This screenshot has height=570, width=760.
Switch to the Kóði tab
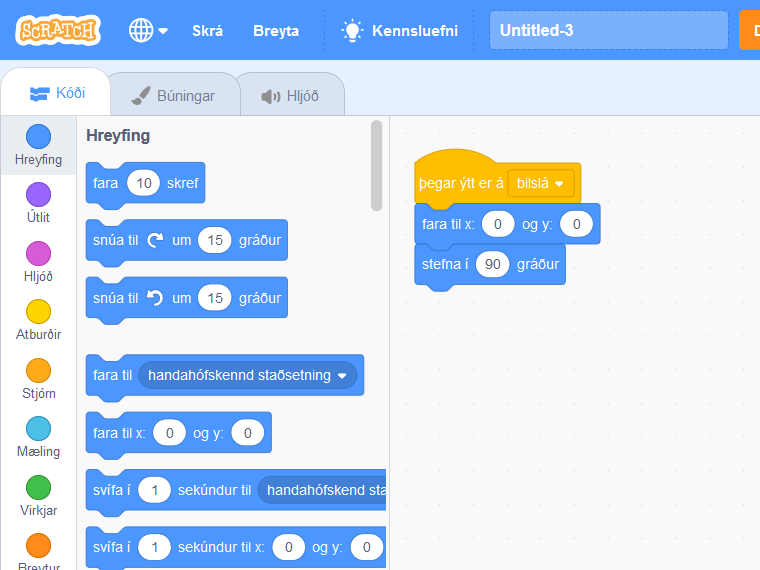[x=57, y=93]
